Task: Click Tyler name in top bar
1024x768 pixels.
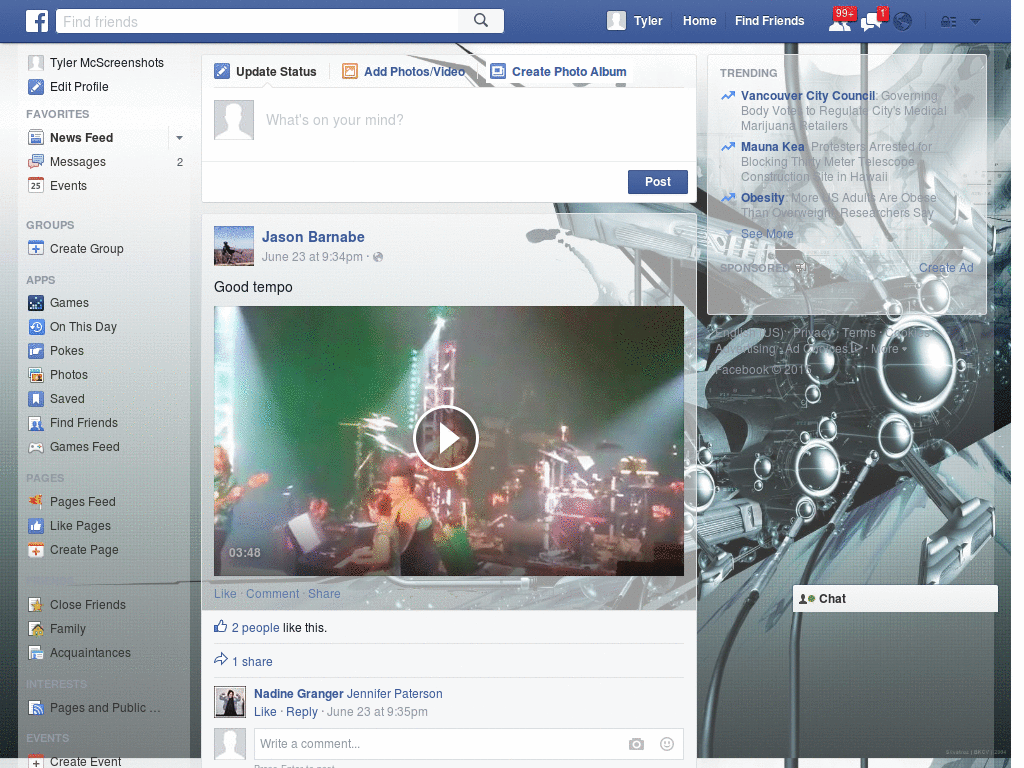Action: point(648,21)
